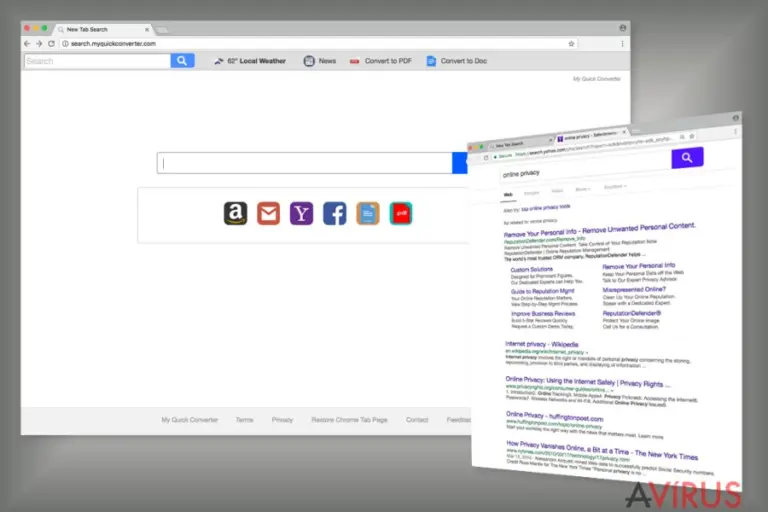Open the Chrome three-dot menu
The width and height of the screenshot is (768, 512).
click(x=623, y=44)
